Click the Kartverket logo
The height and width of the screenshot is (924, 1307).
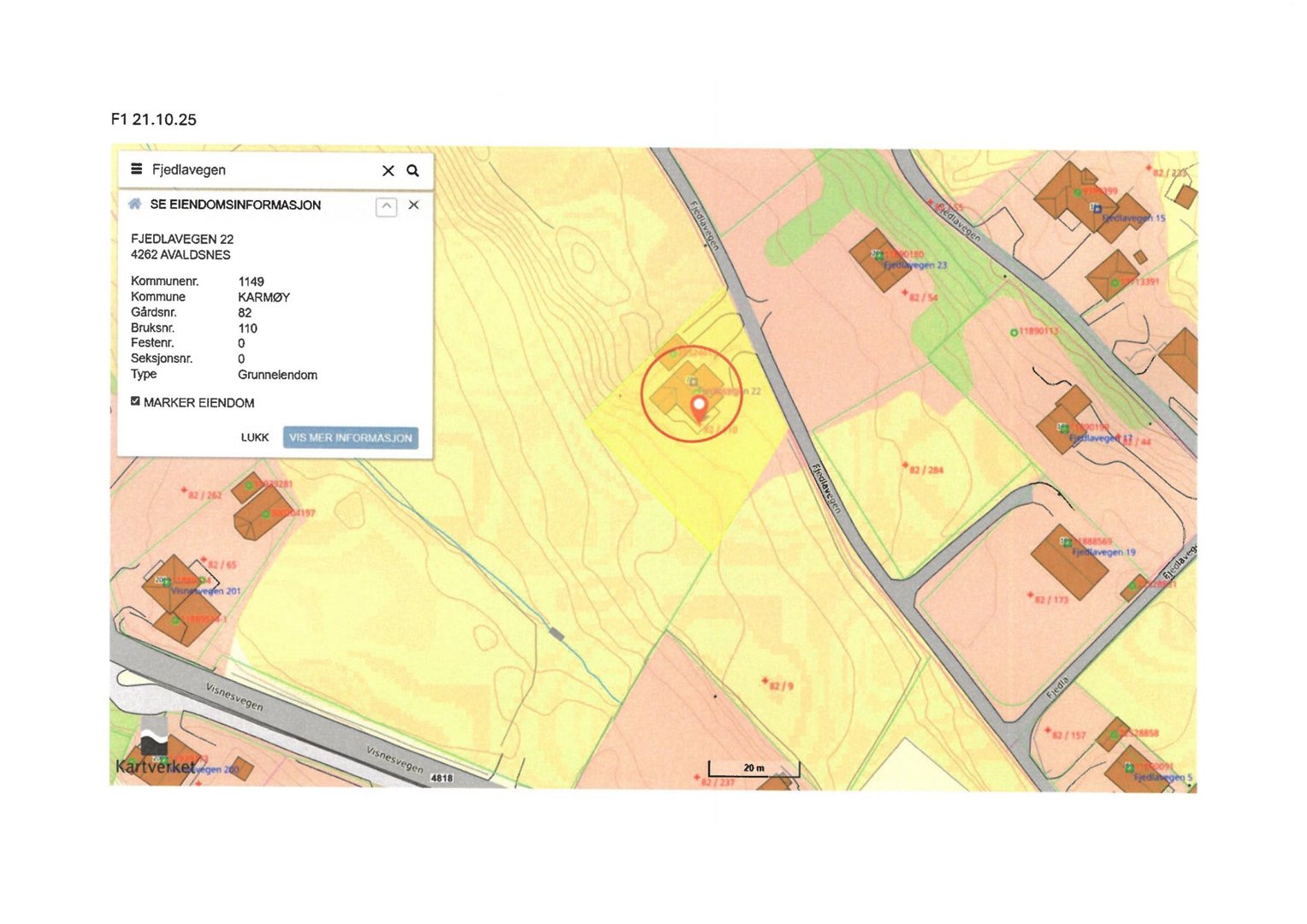[x=156, y=757]
